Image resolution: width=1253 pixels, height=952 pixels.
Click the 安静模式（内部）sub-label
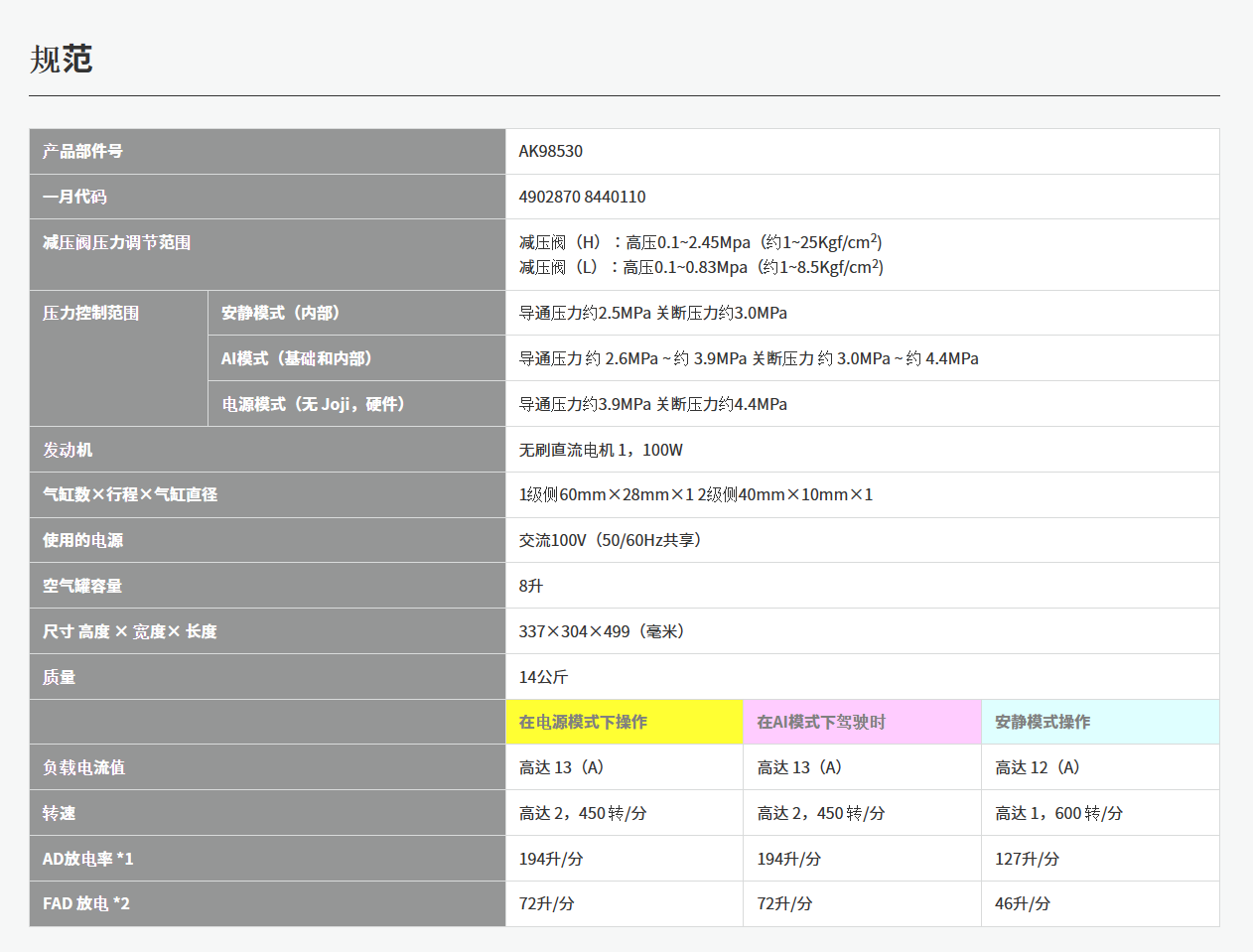(x=356, y=313)
